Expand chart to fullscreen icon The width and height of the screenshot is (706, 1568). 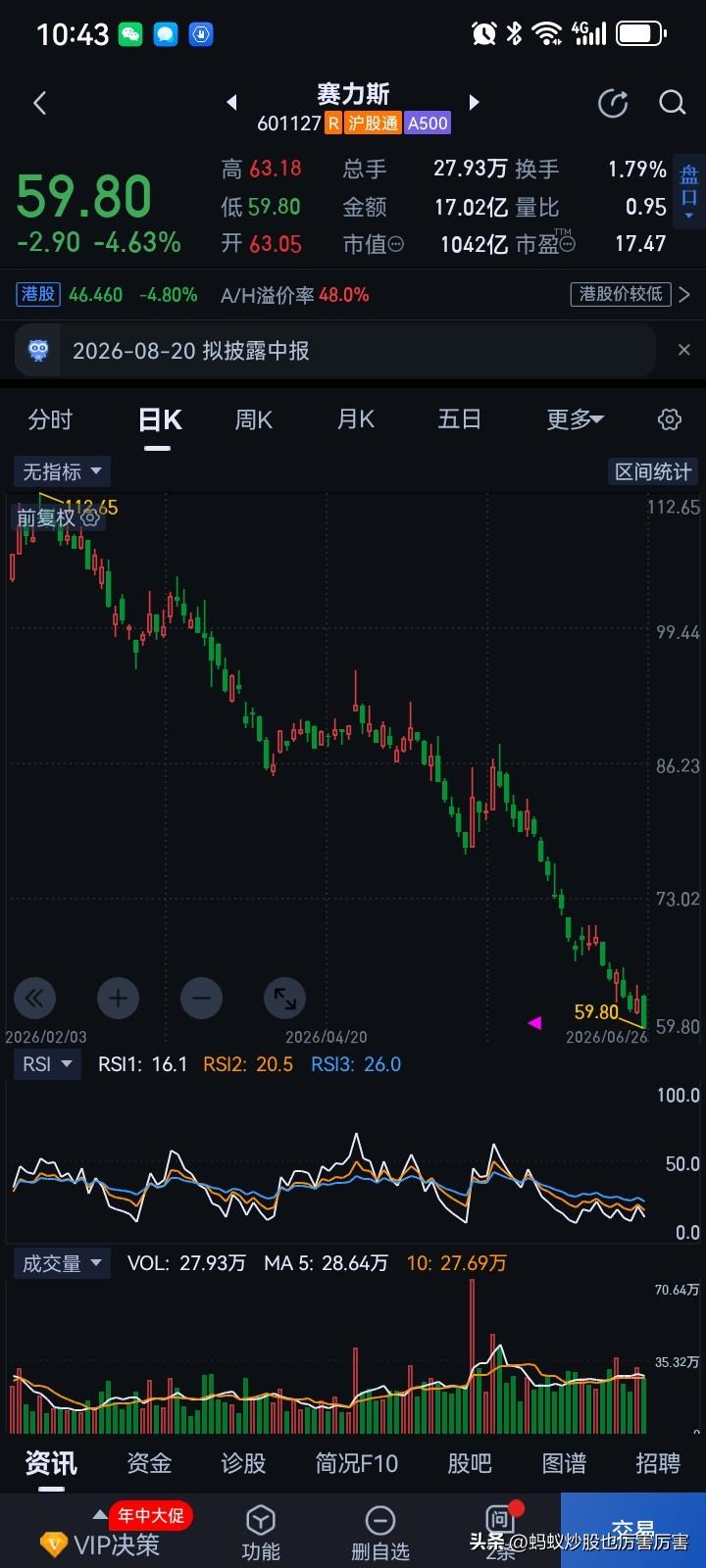[x=285, y=999]
